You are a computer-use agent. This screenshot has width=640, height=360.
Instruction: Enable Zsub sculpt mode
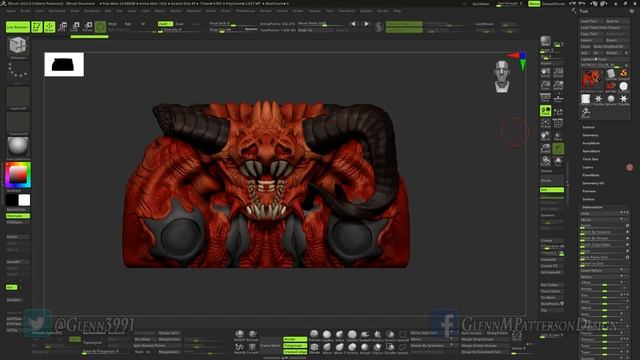pyautogui.click(x=180, y=24)
